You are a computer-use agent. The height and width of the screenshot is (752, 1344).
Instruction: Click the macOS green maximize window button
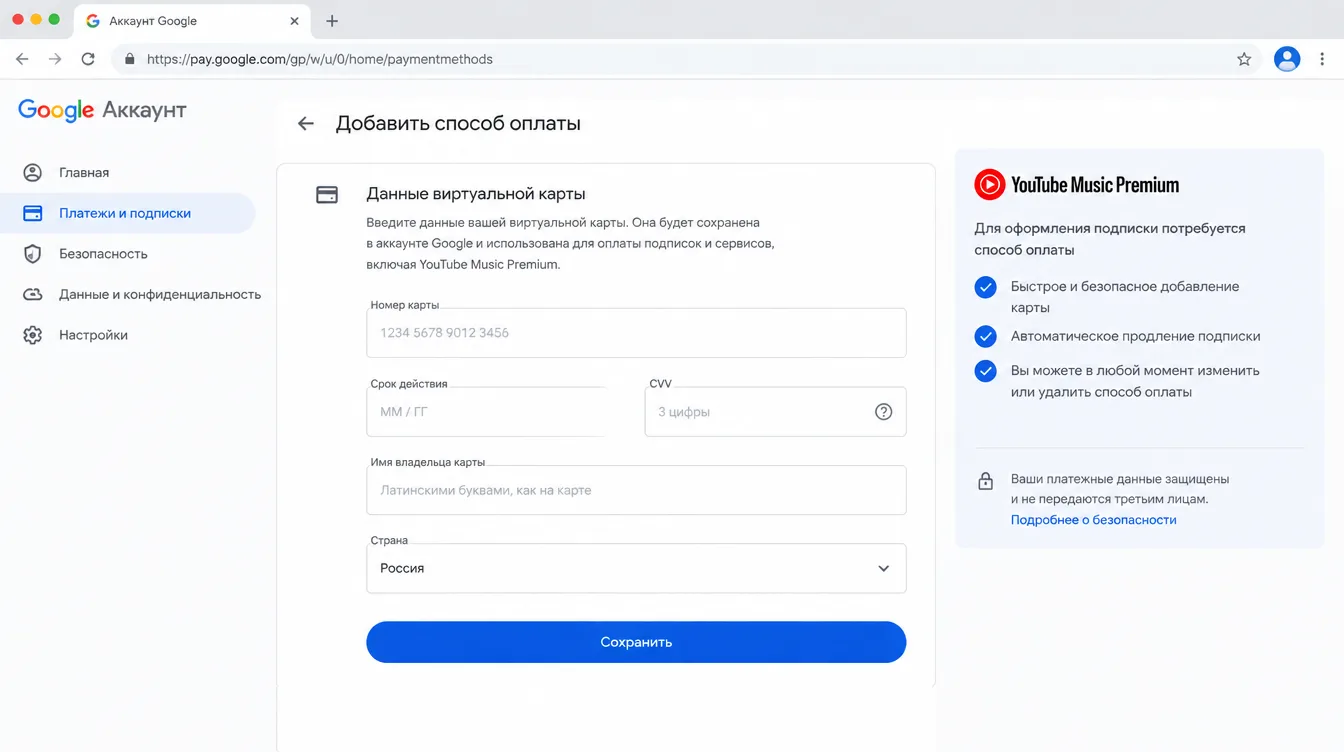tap(54, 20)
